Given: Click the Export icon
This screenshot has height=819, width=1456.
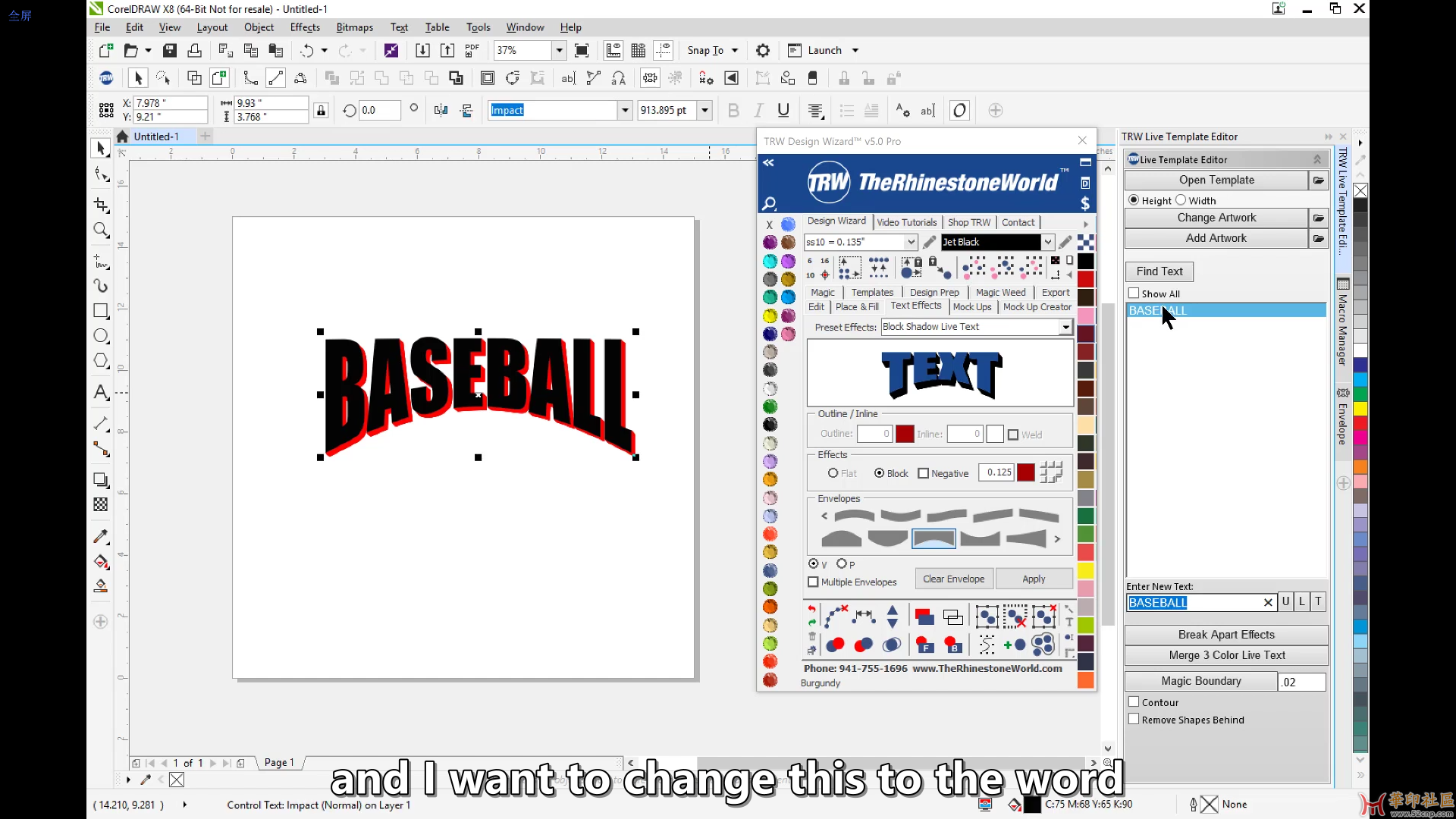Looking at the screenshot, I should tap(447, 50).
